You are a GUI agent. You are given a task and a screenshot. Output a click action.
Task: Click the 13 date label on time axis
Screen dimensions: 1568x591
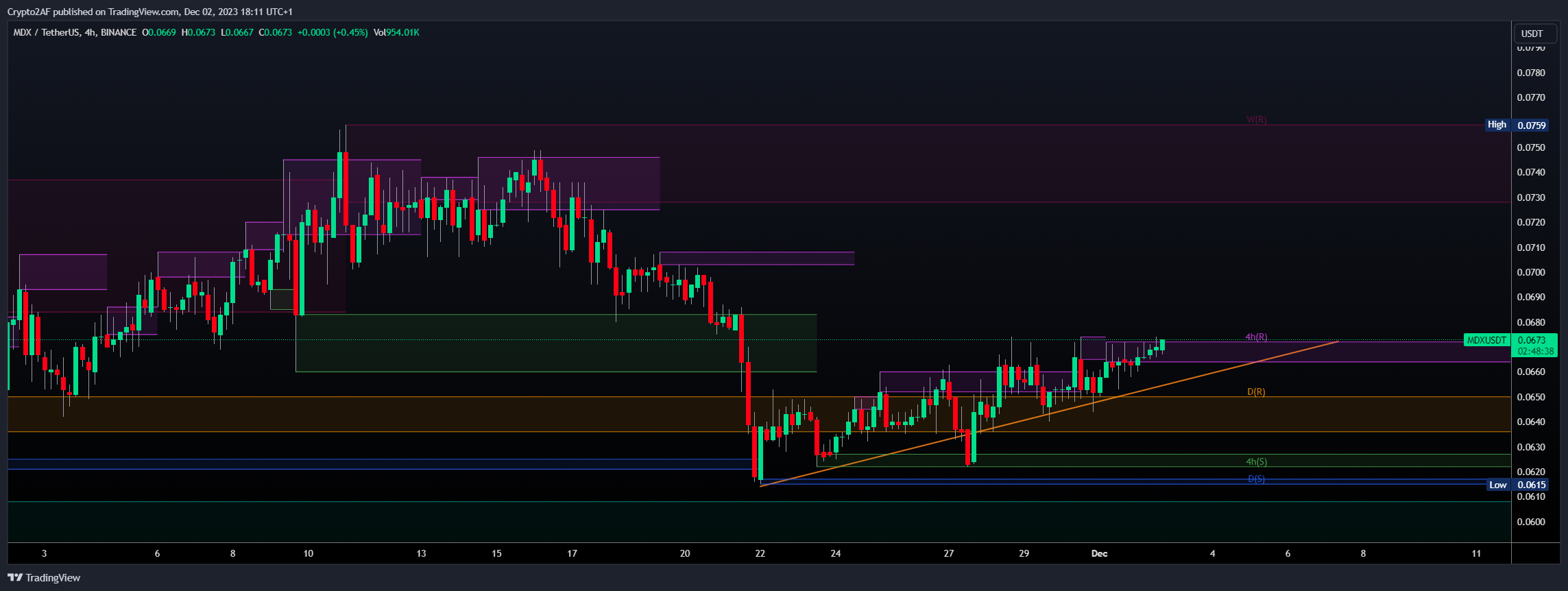point(421,553)
